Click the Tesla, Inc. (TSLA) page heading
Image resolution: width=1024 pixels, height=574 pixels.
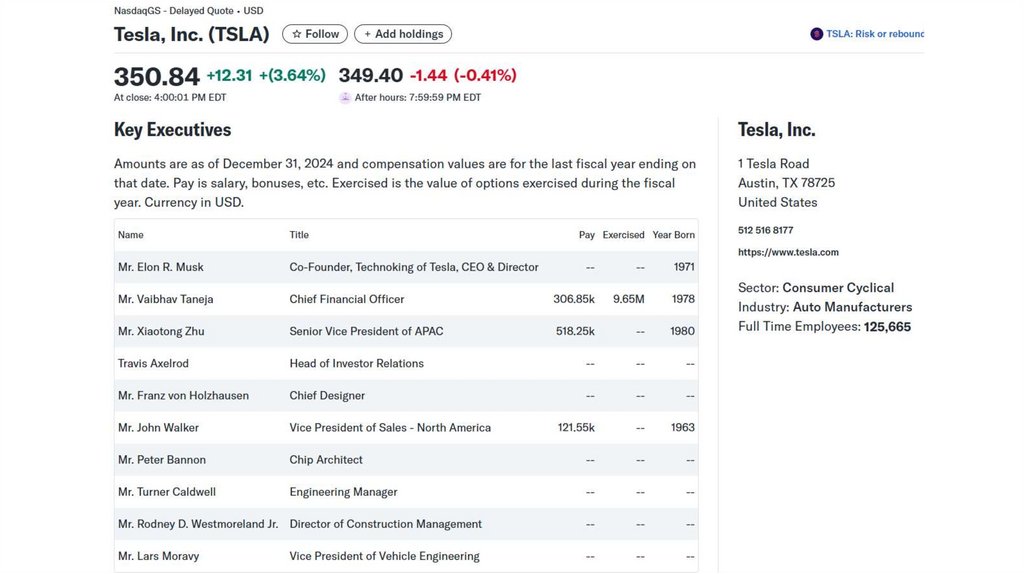coord(192,34)
